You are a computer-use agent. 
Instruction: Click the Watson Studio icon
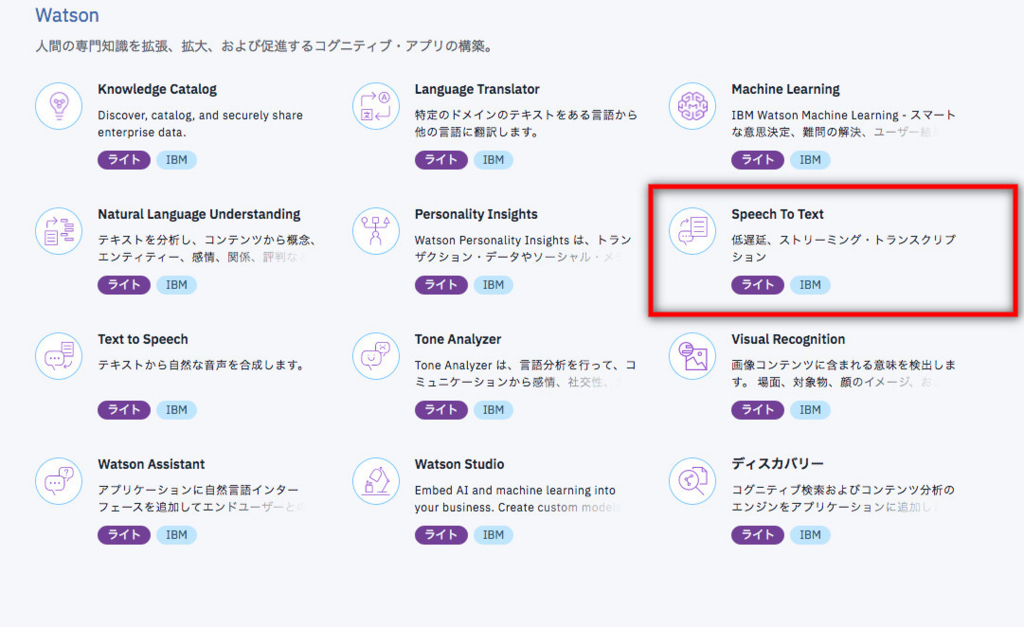pyautogui.click(x=376, y=481)
